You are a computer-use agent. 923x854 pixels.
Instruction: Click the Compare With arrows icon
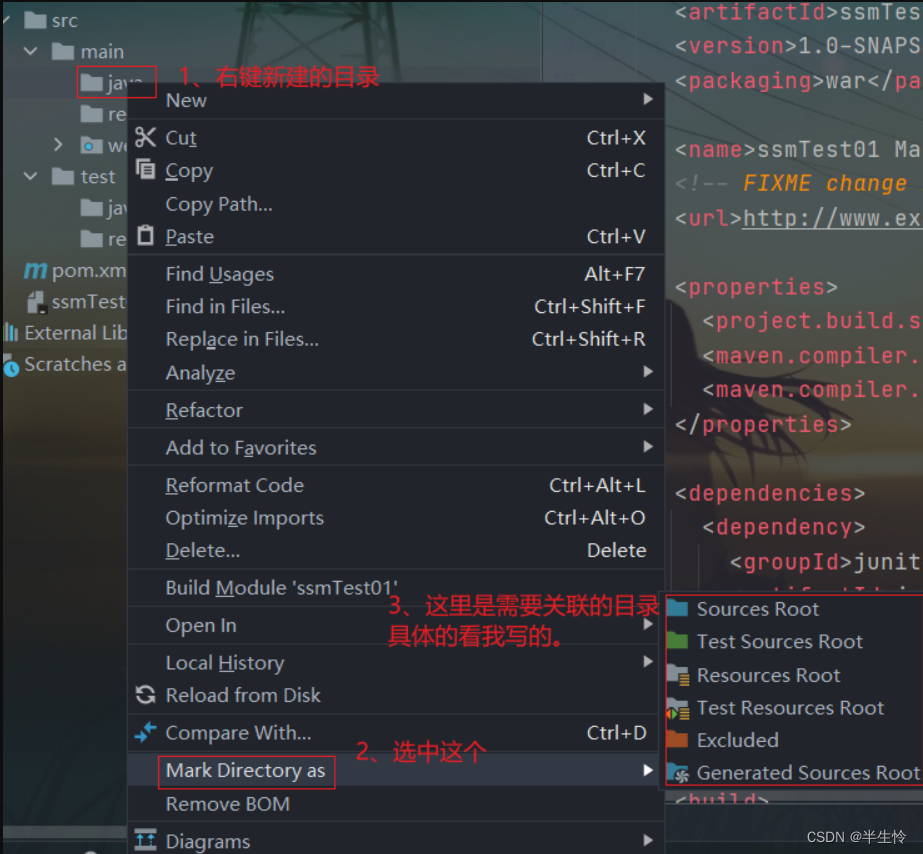click(x=145, y=732)
